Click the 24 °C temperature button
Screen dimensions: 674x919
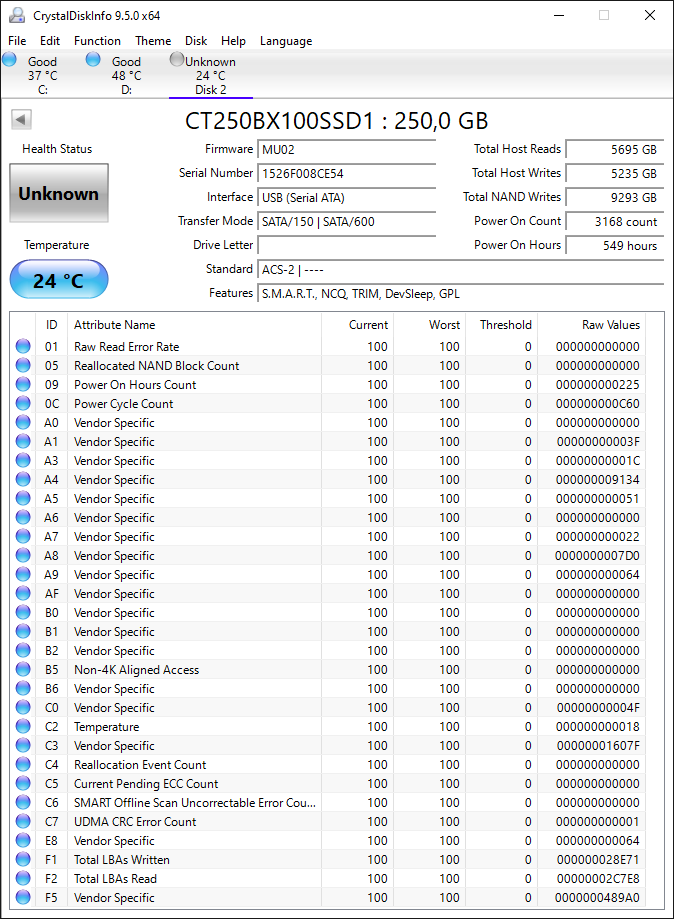coord(59,280)
